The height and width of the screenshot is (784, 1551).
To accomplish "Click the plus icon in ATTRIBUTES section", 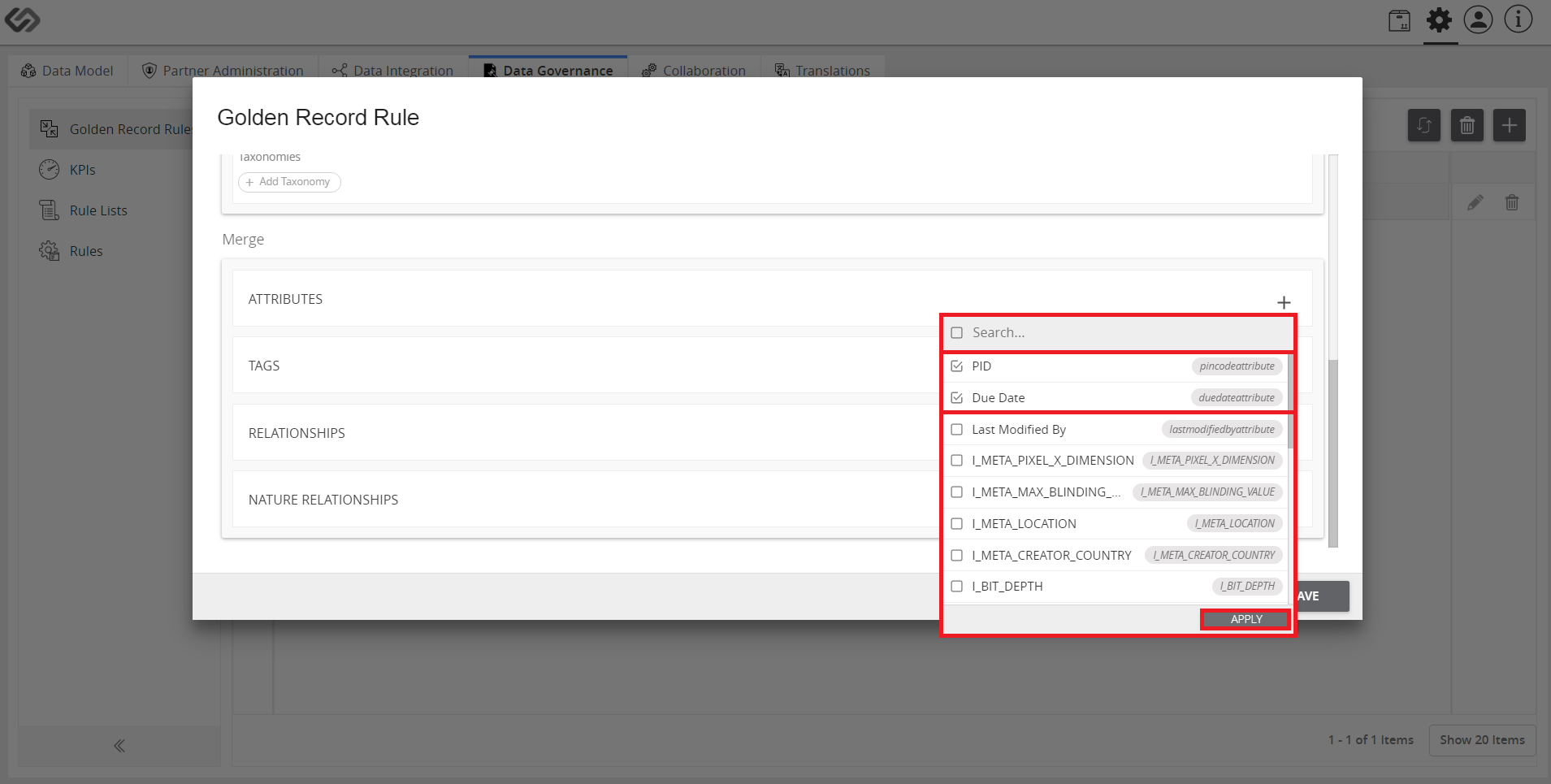I will [x=1284, y=302].
